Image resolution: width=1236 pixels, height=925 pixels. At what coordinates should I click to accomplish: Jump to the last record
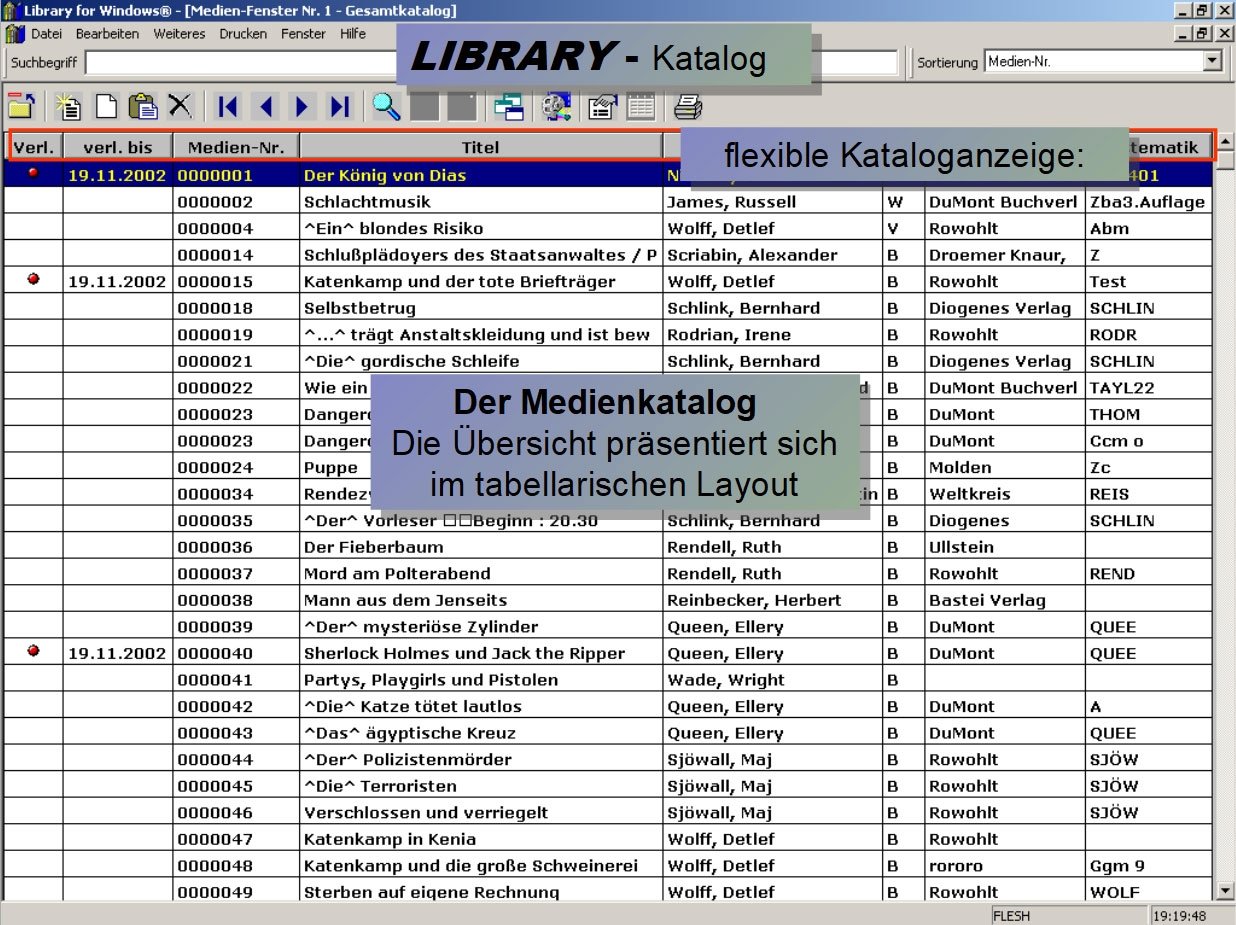click(340, 106)
